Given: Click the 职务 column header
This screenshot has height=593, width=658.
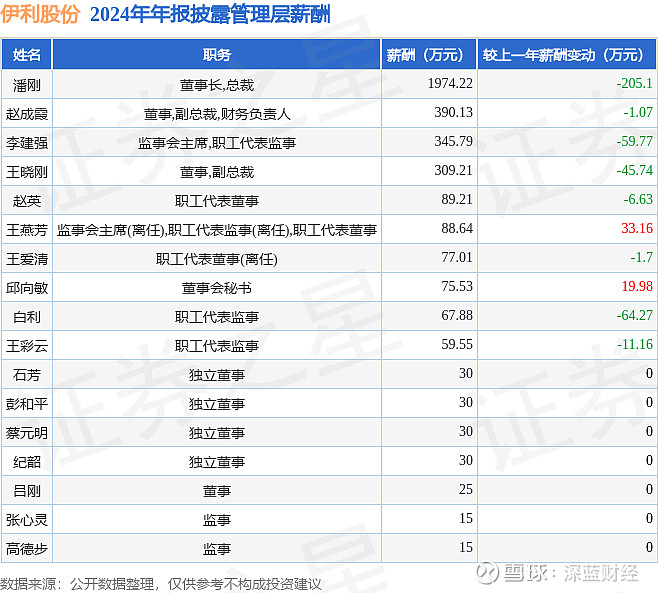Looking at the screenshot, I should [x=217, y=55].
